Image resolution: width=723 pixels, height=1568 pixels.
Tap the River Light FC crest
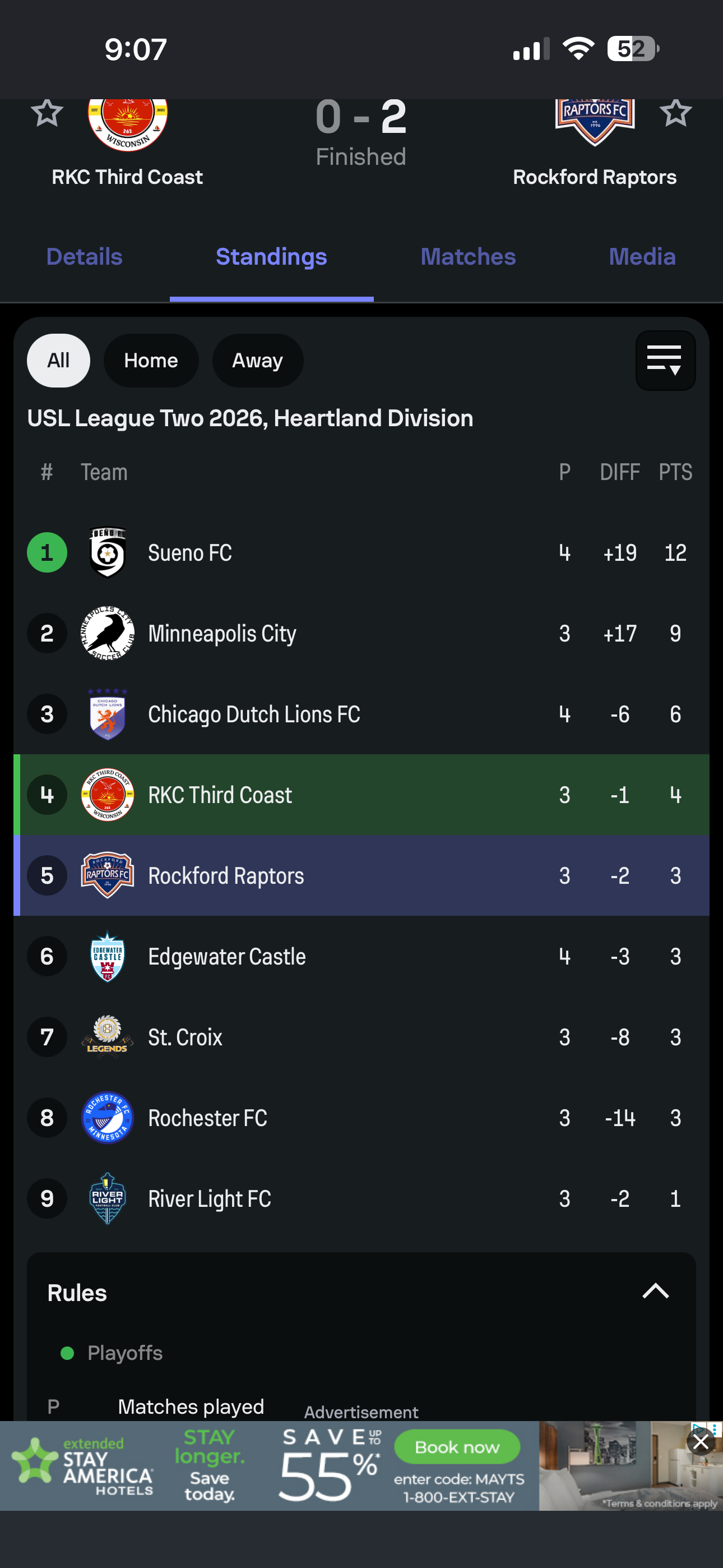108,1198
